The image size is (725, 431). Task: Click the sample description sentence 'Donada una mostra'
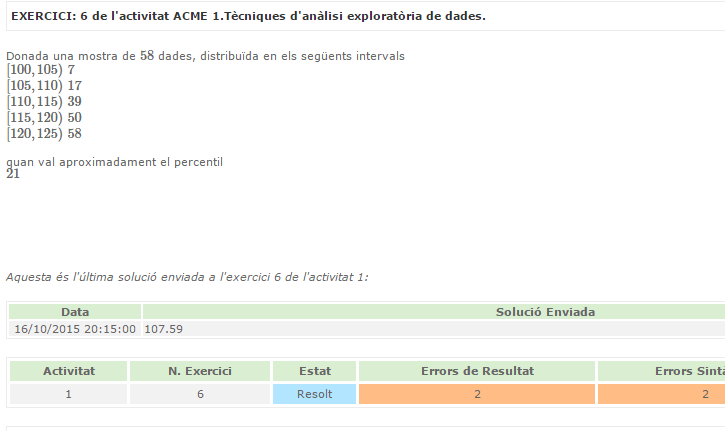[x=205, y=56]
